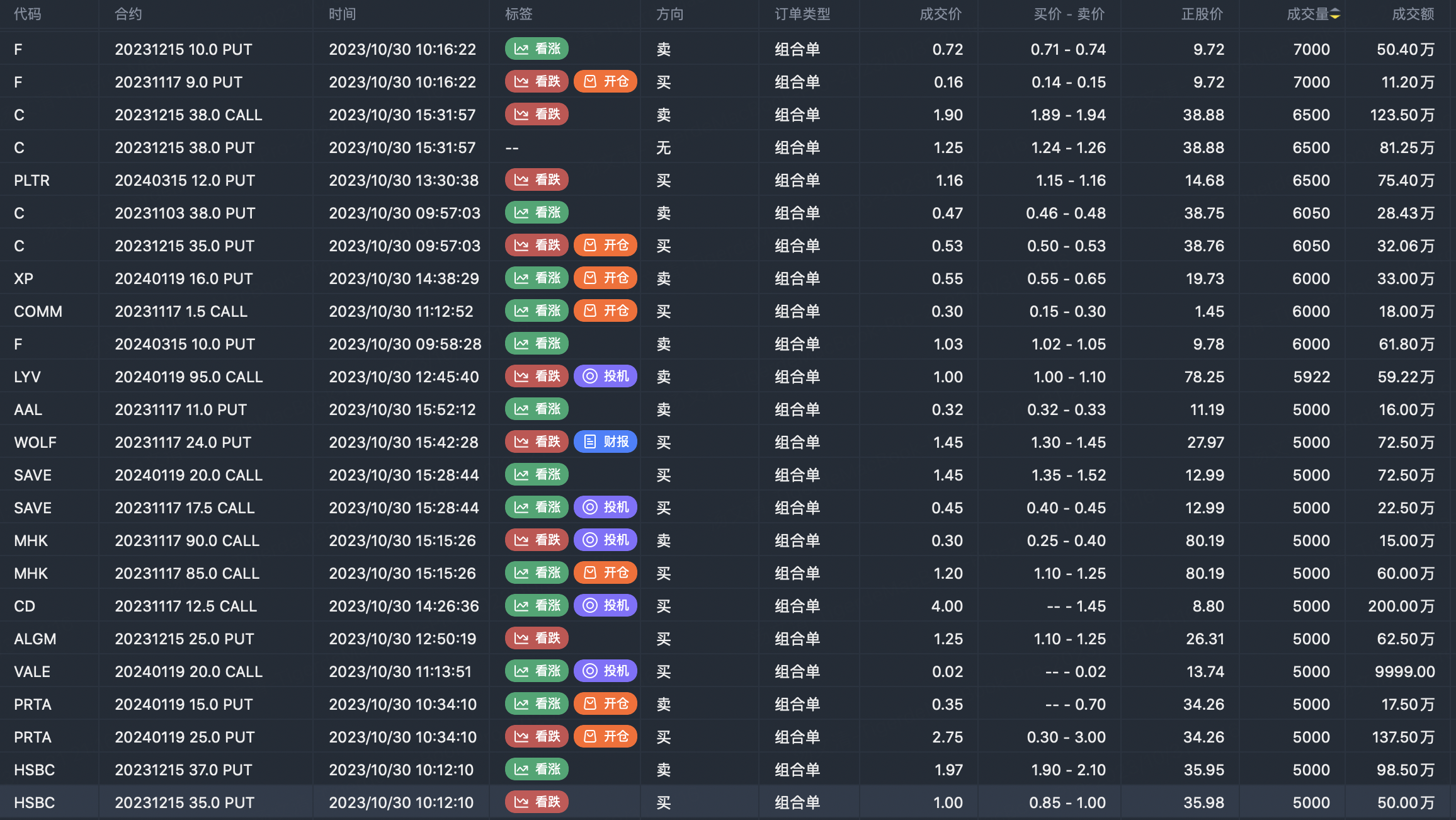Click the 成交价 column header

point(941,14)
